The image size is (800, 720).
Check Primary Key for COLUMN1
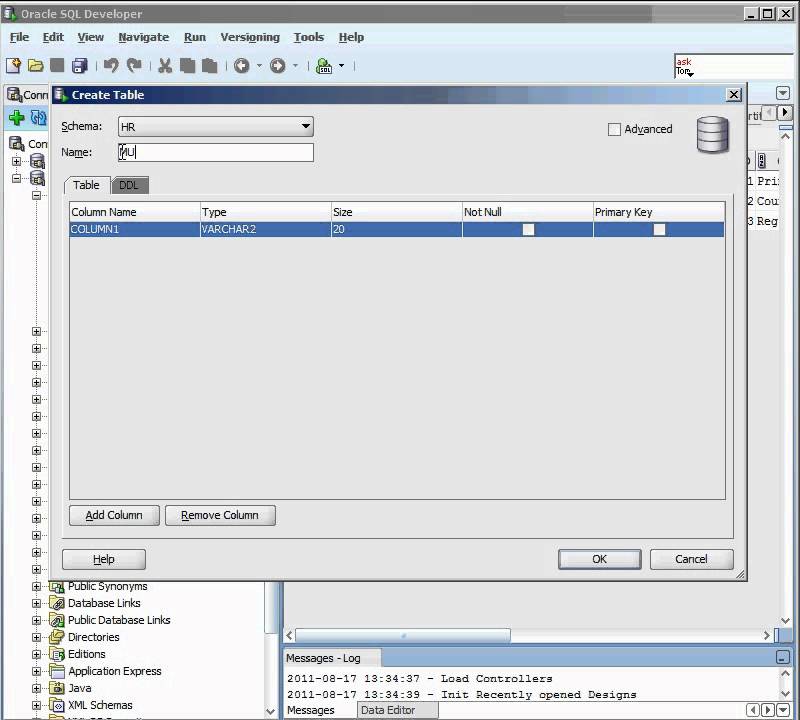[659, 230]
